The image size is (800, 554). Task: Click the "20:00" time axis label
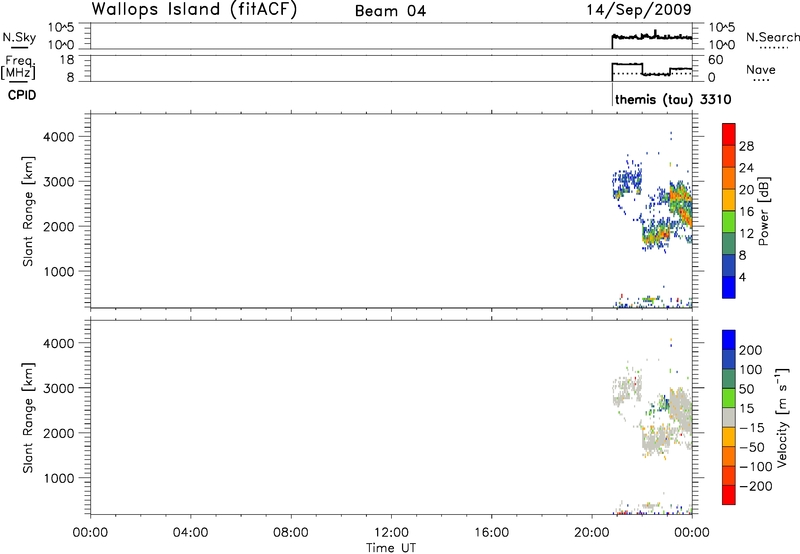tap(591, 533)
